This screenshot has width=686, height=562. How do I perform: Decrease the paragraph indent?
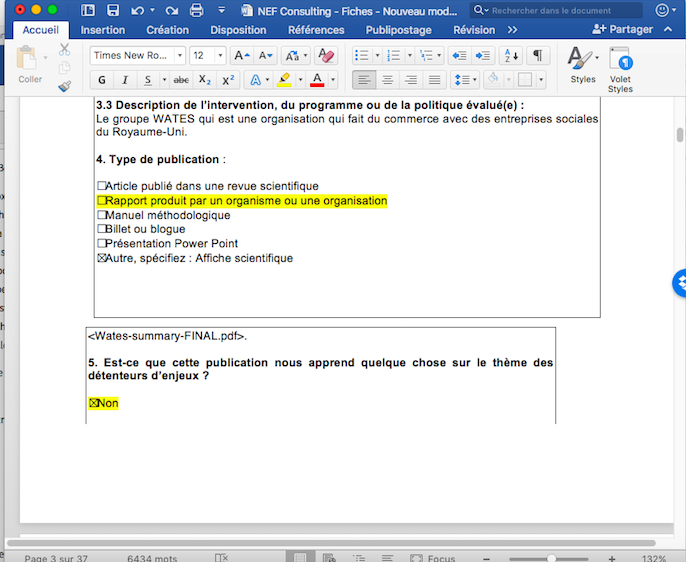click(x=459, y=56)
